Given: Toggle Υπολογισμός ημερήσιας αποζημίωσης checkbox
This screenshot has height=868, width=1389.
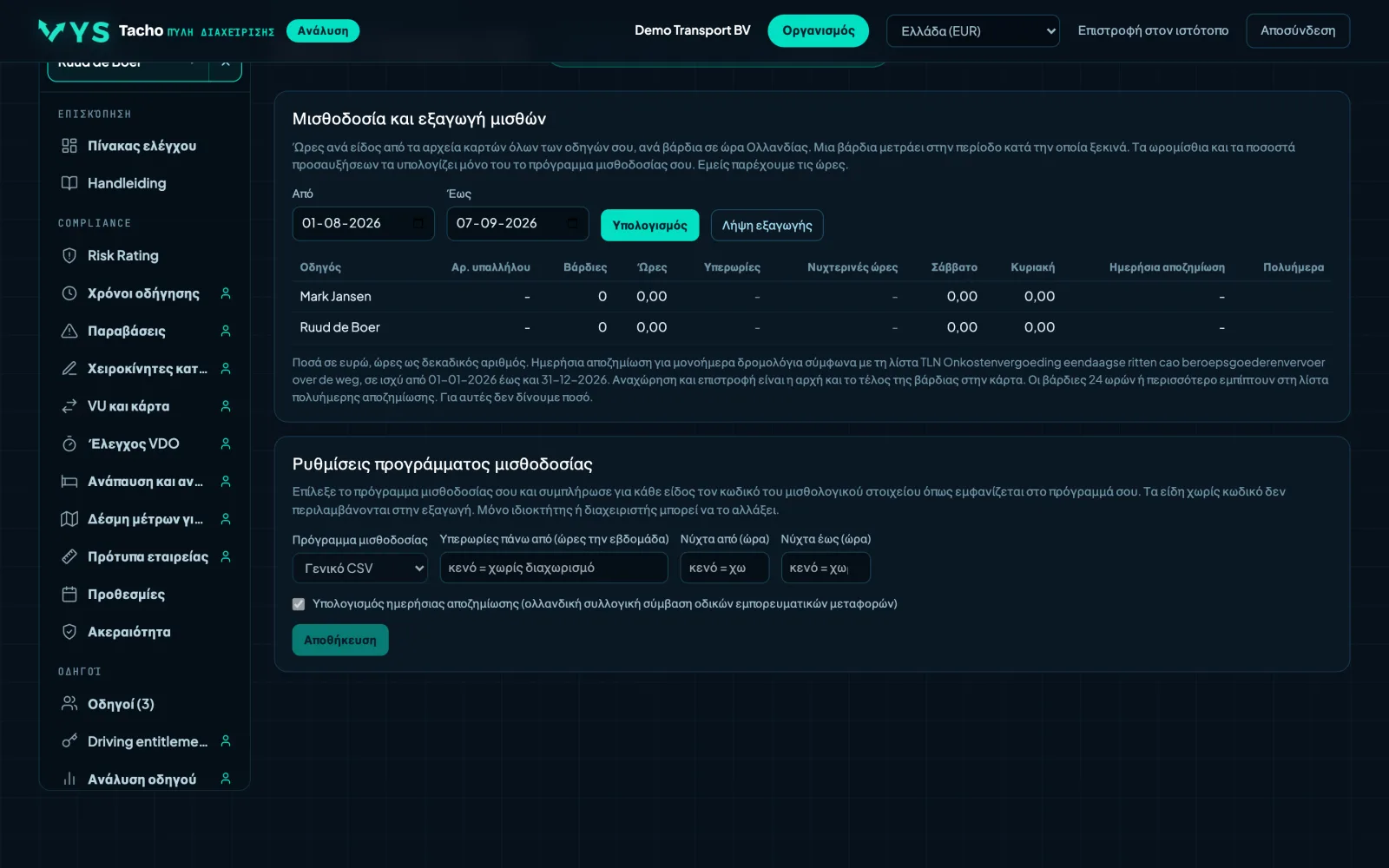Looking at the screenshot, I should point(299,604).
